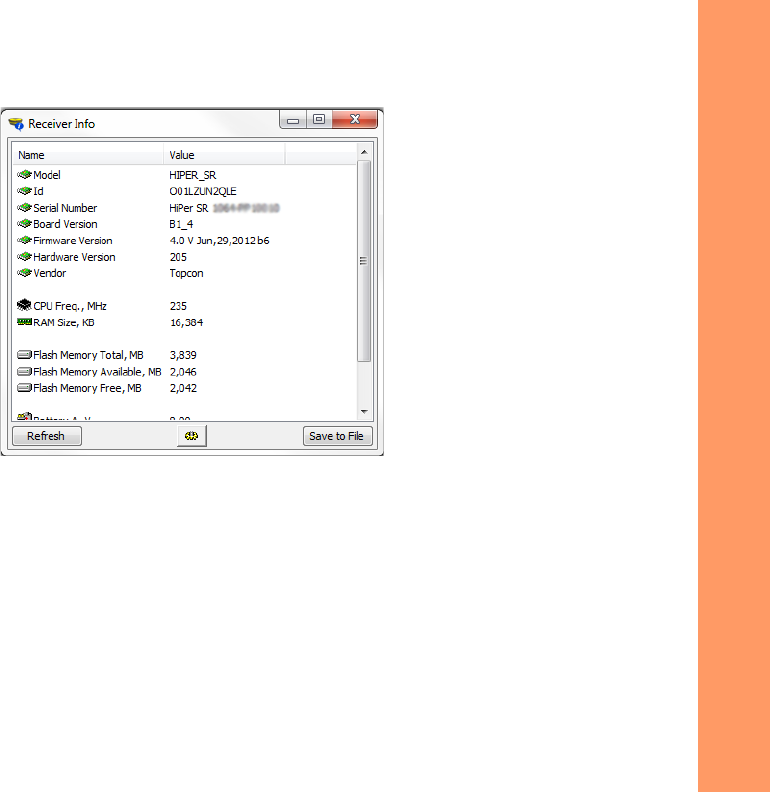Select the Model row label

pos(47,175)
